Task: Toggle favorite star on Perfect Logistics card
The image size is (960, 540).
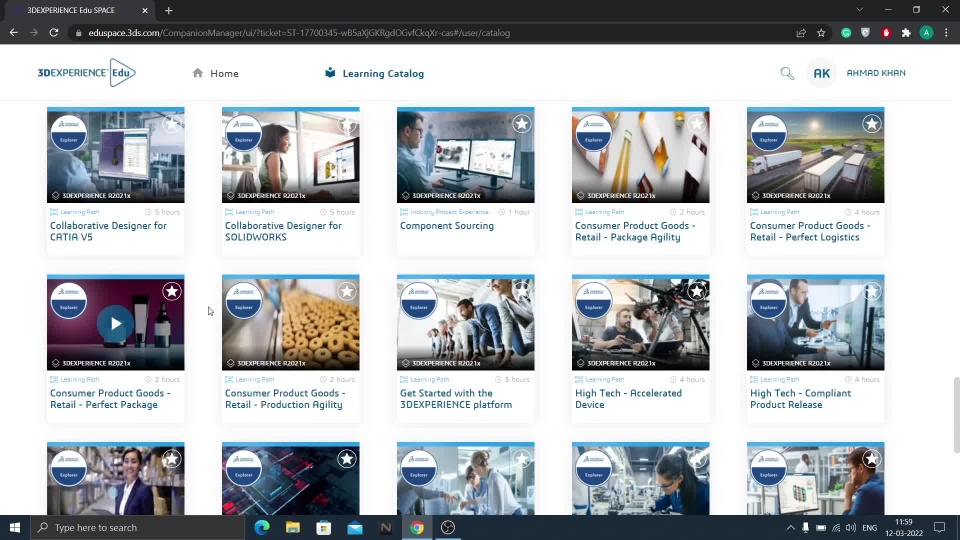Action: click(x=872, y=124)
